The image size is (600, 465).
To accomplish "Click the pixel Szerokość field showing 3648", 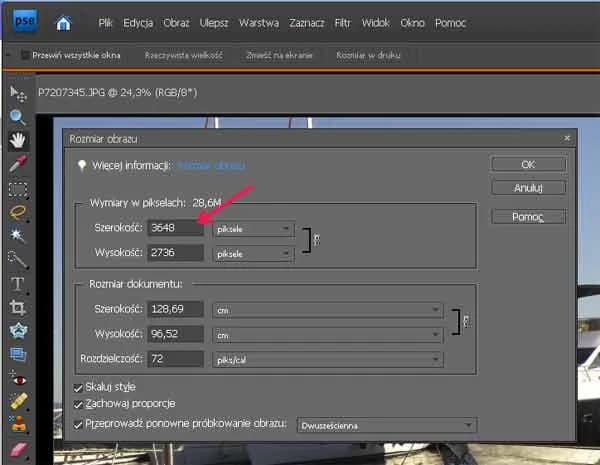I will [175, 229].
